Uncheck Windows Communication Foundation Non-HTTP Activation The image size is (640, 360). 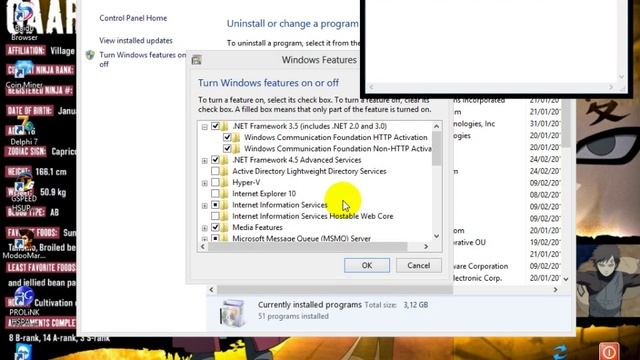(x=227, y=149)
